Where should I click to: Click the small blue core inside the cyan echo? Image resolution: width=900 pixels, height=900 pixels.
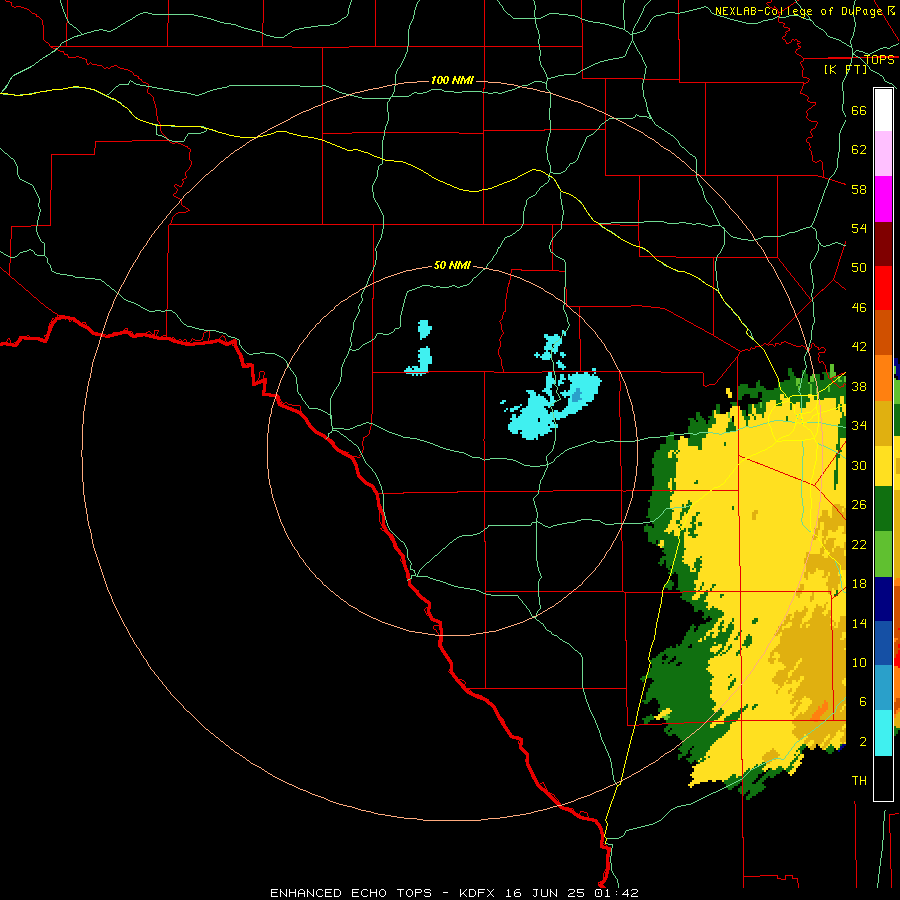tap(577, 394)
